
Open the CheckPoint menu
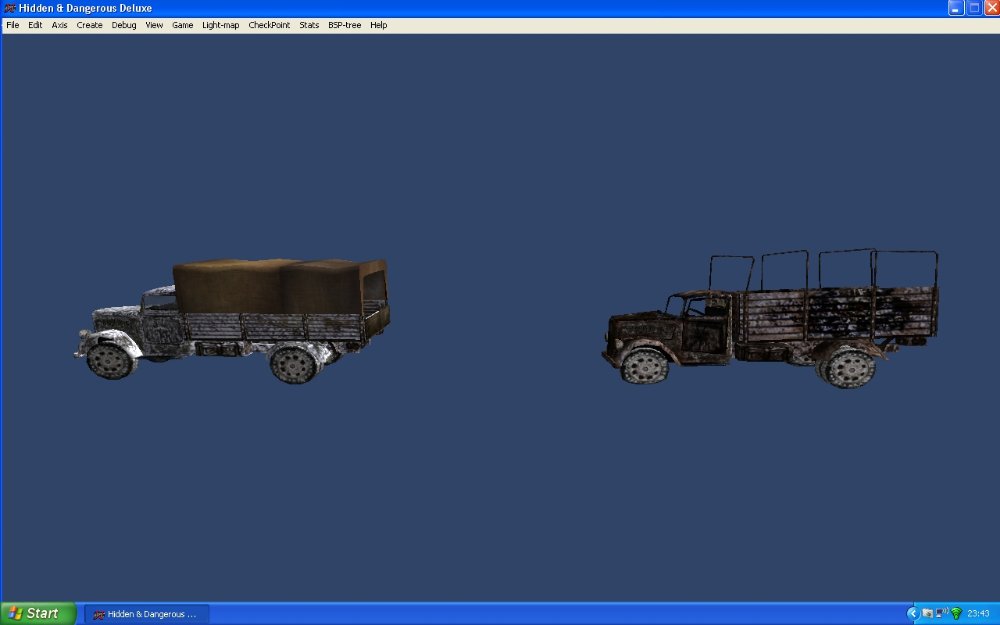coord(269,25)
